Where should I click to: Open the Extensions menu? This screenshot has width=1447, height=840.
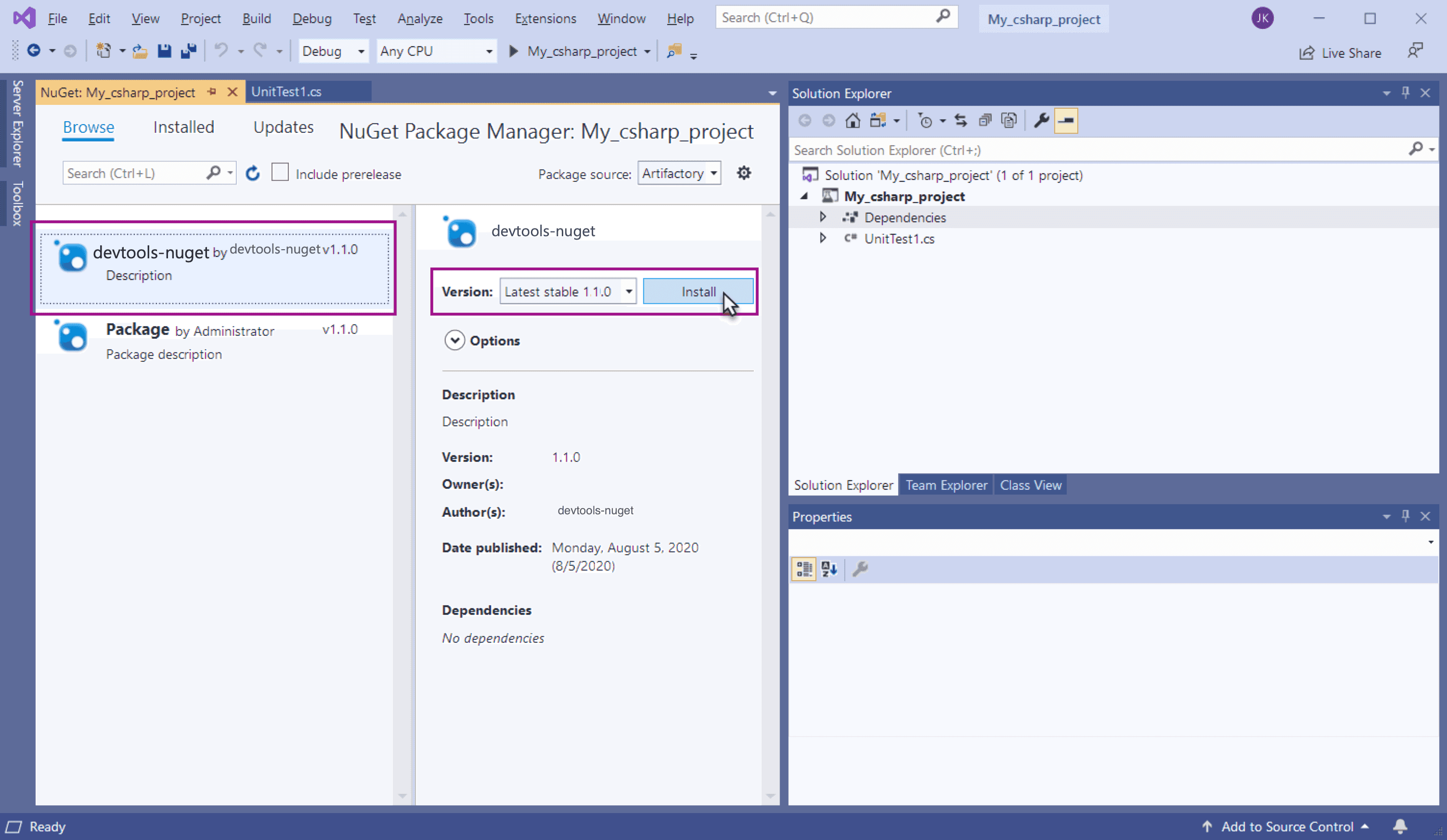point(545,18)
